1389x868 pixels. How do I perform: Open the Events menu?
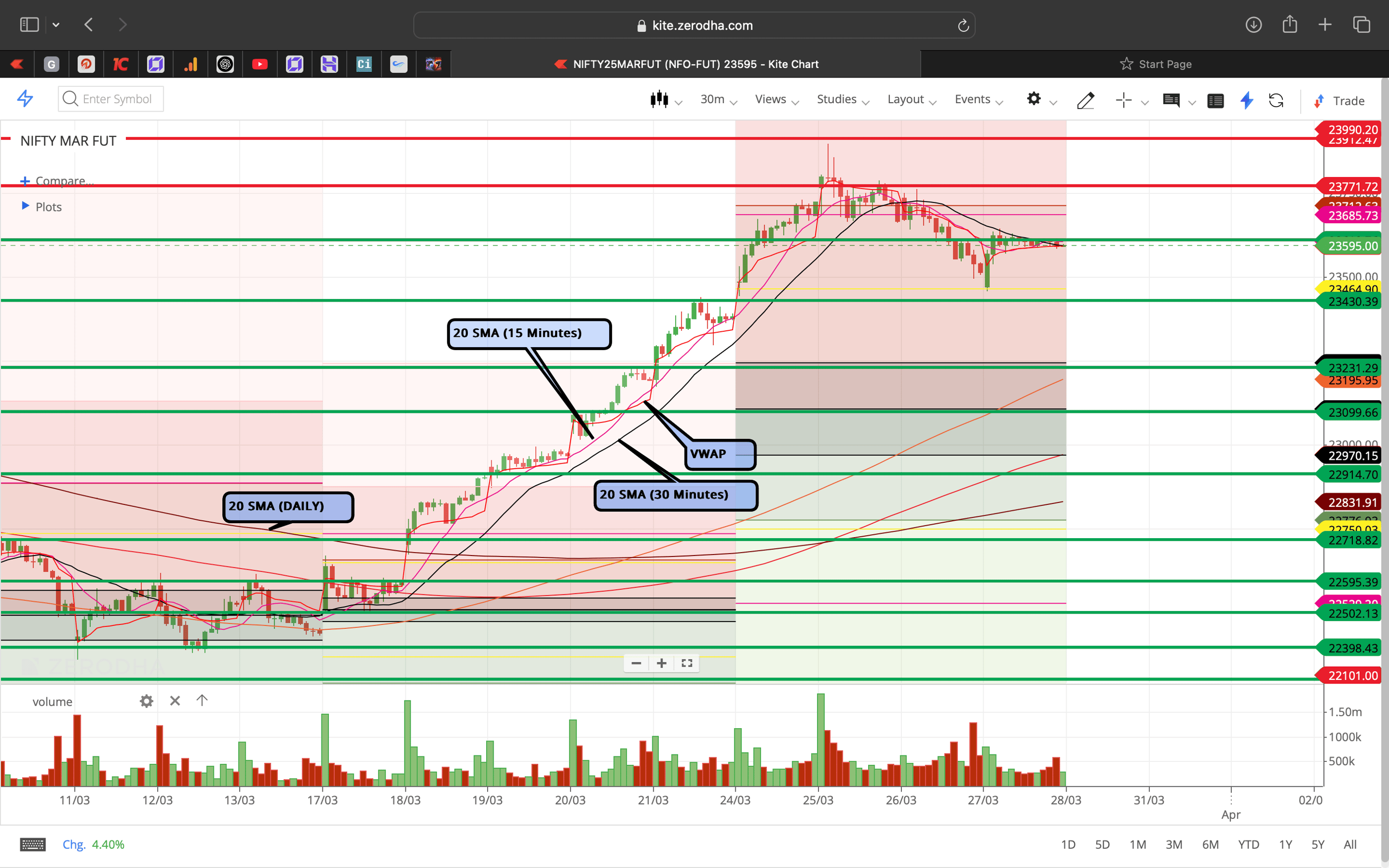coord(972,99)
